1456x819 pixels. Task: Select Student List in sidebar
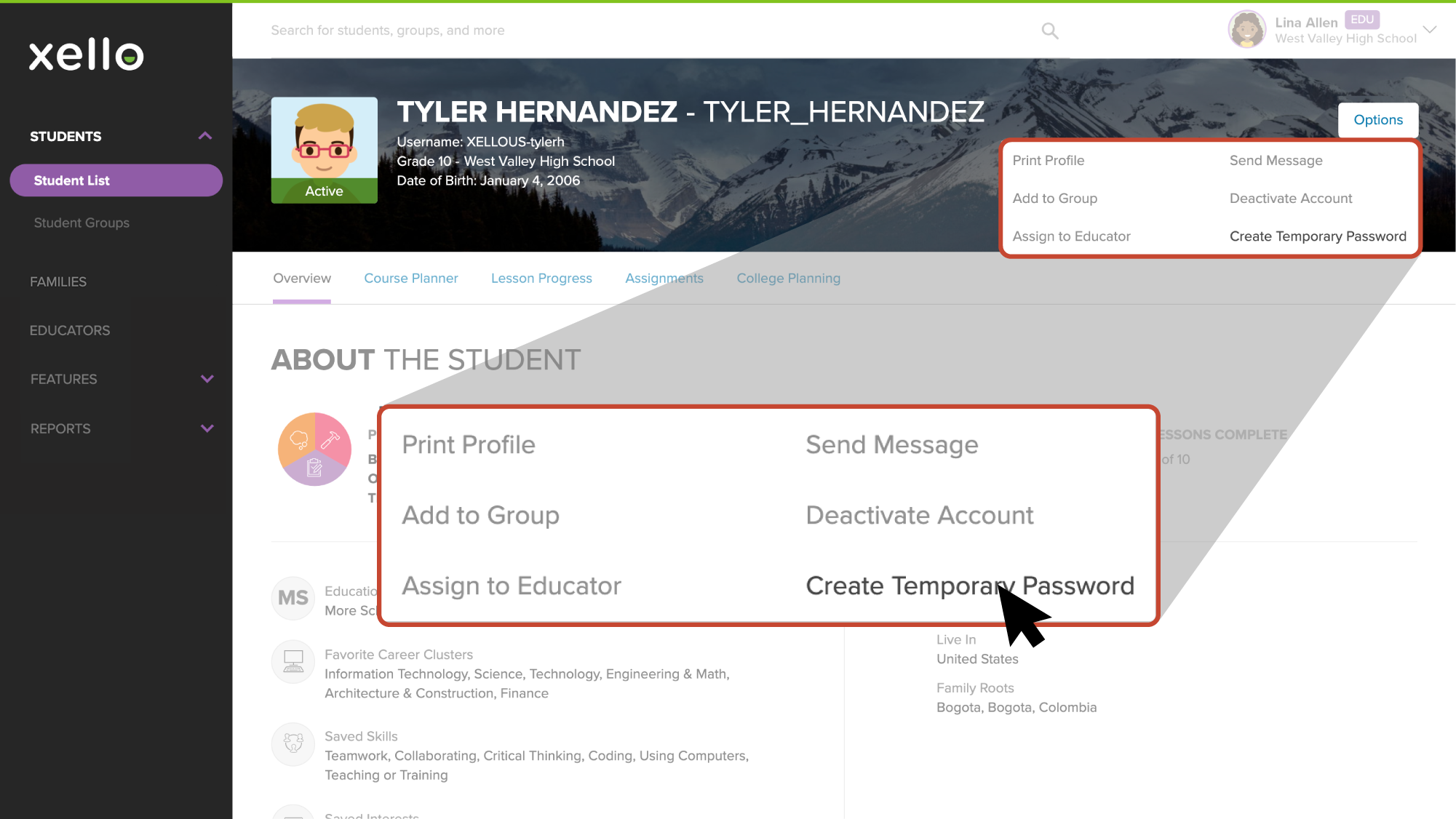(116, 180)
